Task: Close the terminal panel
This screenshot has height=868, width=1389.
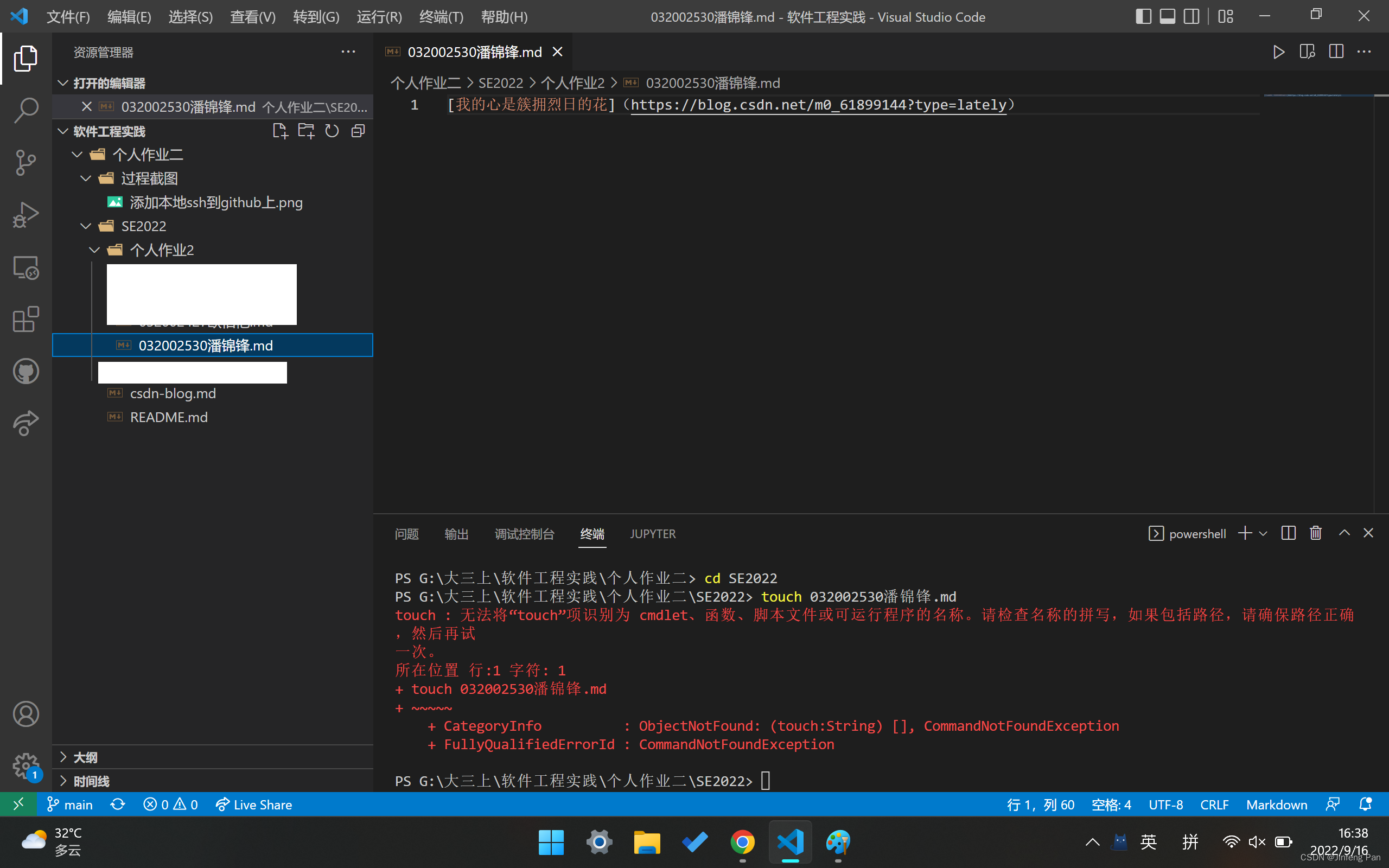Action: [1368, 533]
